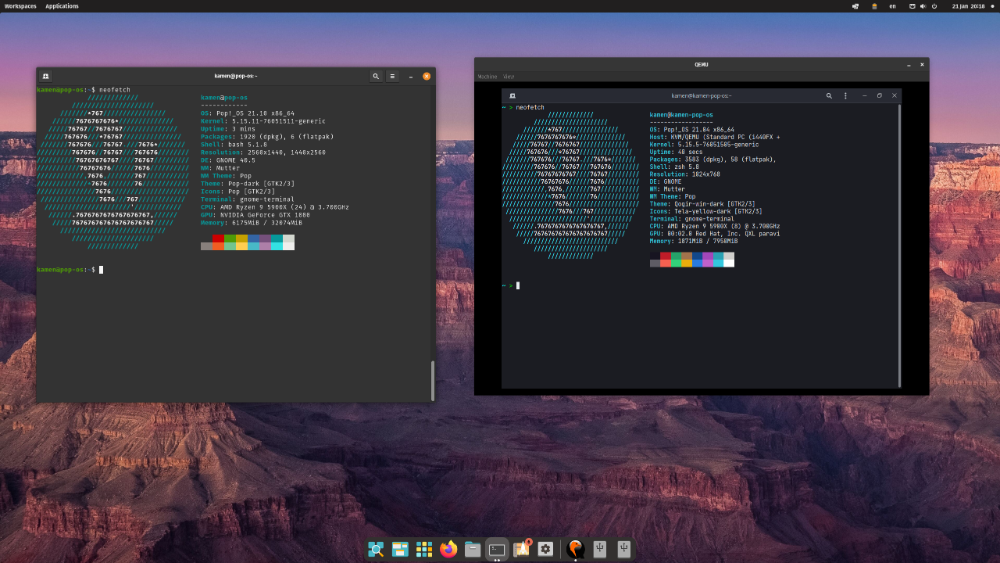Viewport: 1000px width, 563px height.
Task: Show the Applications grid icon in dock
Action: [424, 549]
